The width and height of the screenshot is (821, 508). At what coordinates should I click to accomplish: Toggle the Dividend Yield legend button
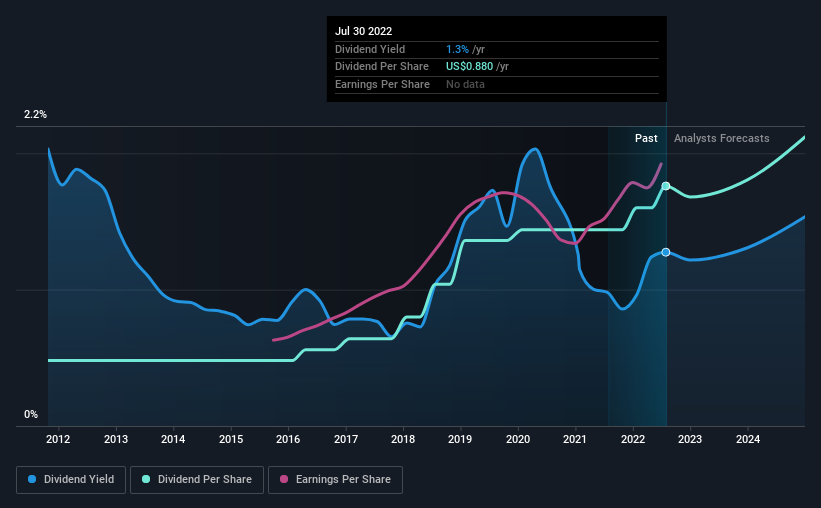coord(71,480)
